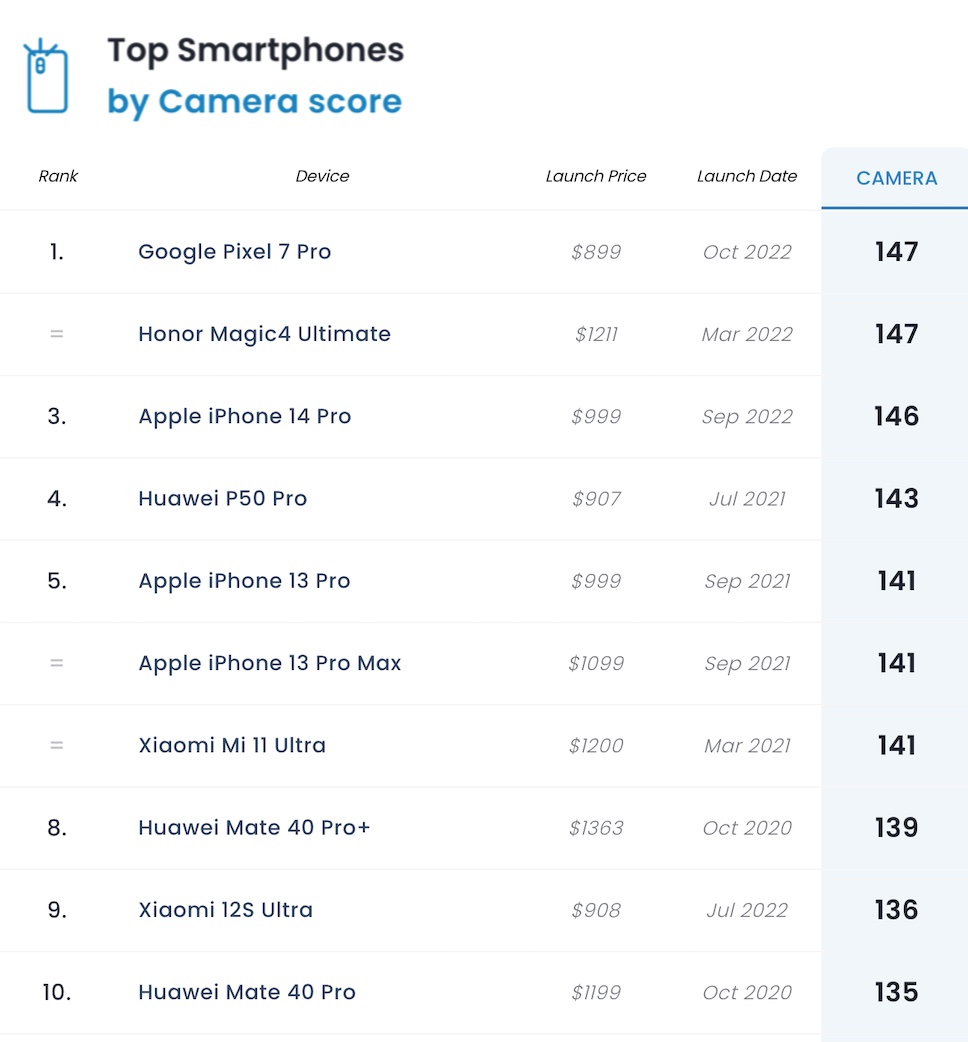Open the Xiaomi Mi 11 Ultra link
968x1042 pixels.
[231, 745]
